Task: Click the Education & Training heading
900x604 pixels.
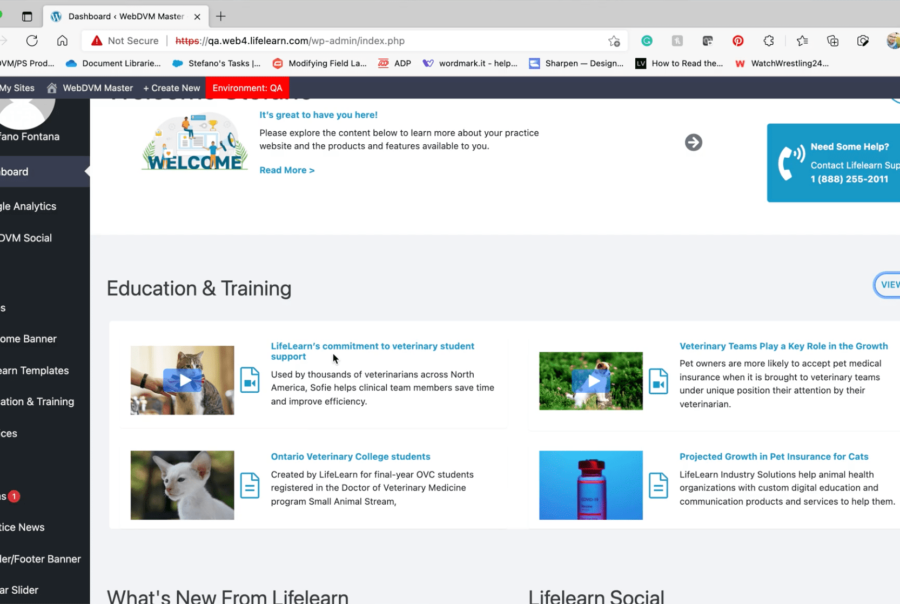Action: [x=199, y=288]
